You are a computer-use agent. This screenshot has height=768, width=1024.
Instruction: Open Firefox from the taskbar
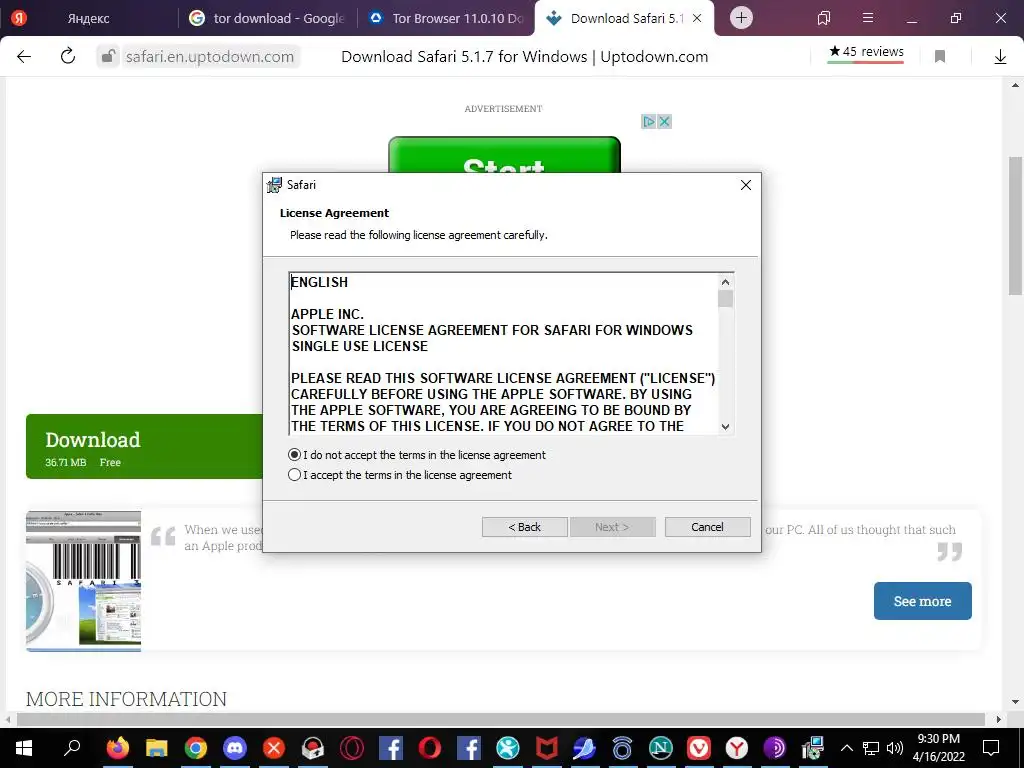tap(118, 747)
